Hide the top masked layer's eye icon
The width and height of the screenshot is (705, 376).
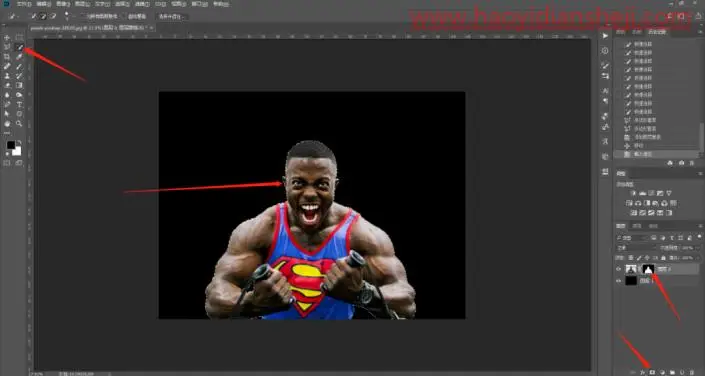(x=619, y=269)
